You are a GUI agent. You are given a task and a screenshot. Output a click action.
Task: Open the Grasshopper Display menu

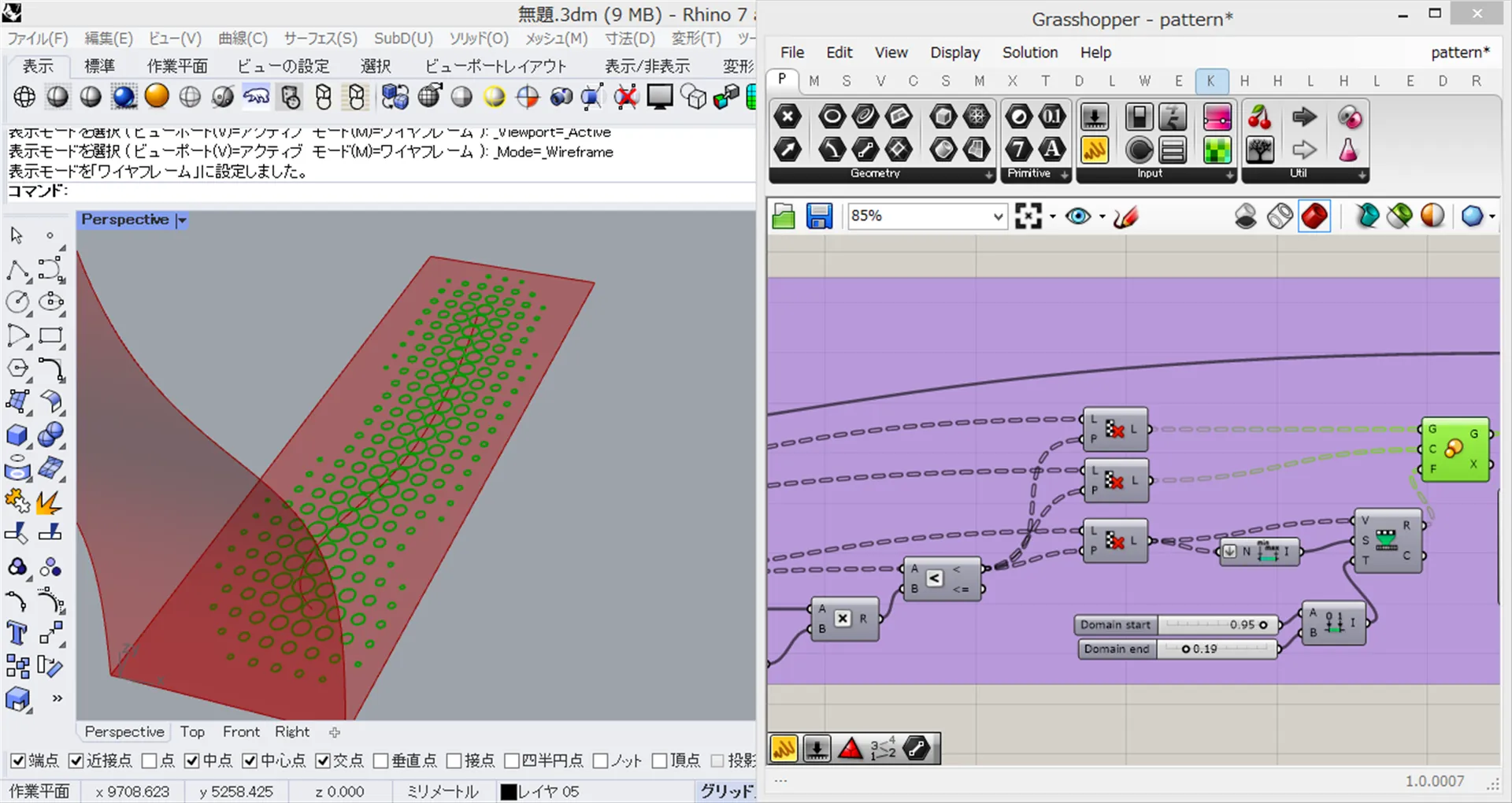(955, 53)
